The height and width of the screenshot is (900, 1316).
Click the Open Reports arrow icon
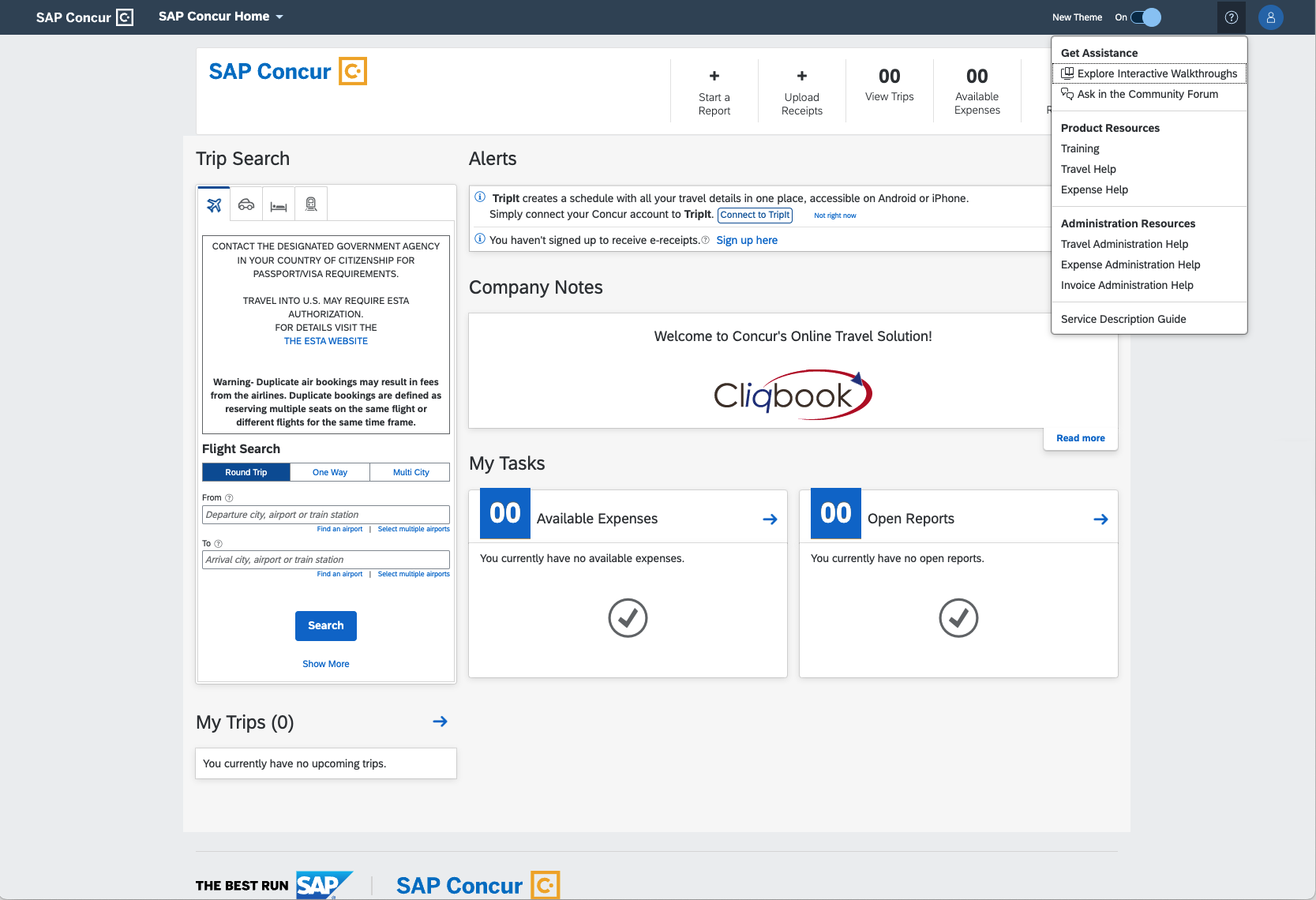click(x=1100, y=519)
